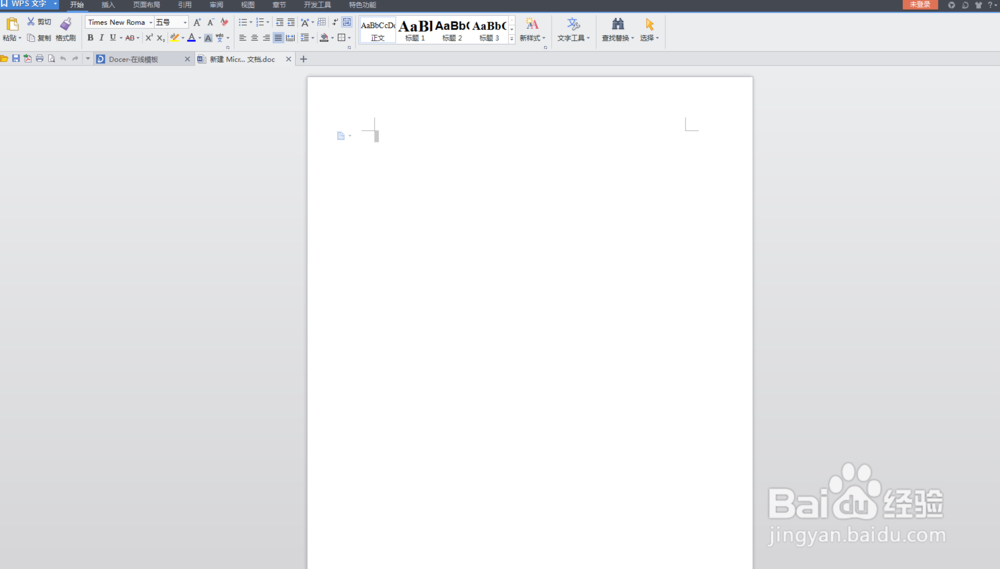Click the insert table grid icon in paragraph group
Image resolution: width=1000 pixels, height=569 pixels.
pyautogui.click(x=321, y=22)
